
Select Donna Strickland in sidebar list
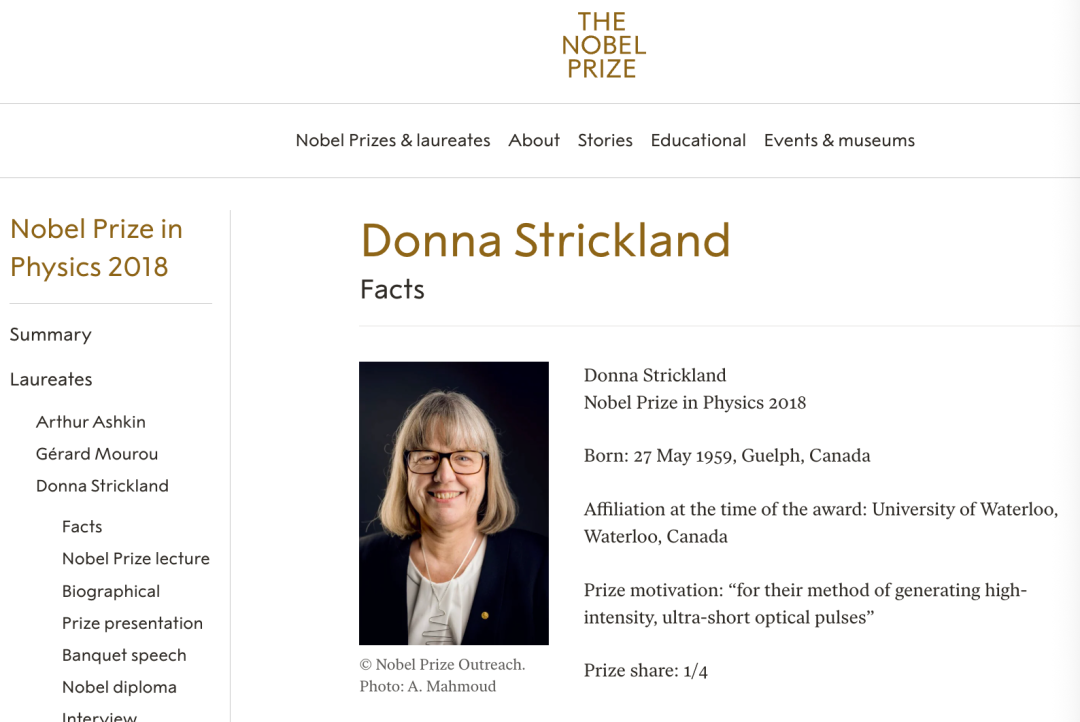point(102,486)
